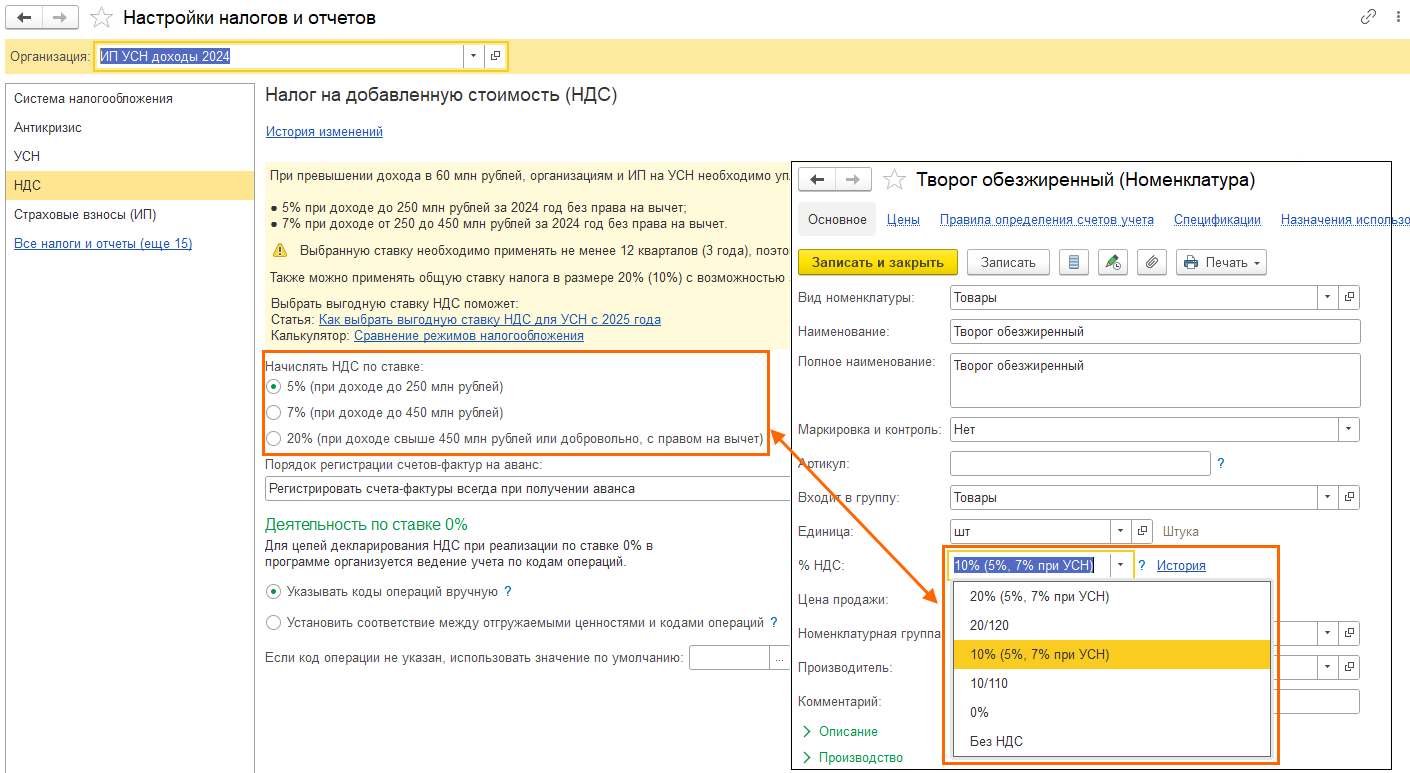Click the help question mark beside Артикул
This screenshot has width=1410, height=773.
tap(1220, 464)
